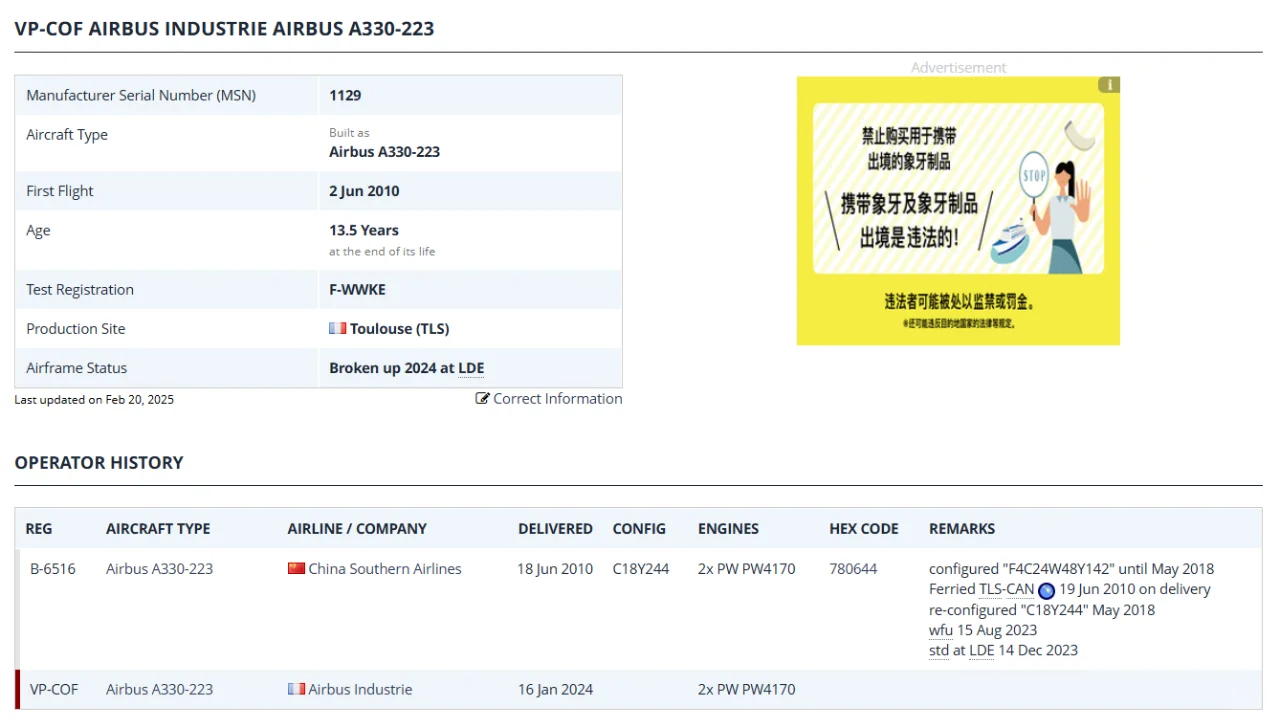Screen dimensions: 1280x721
Task: Follow the LDE link in Airframe Status
Action: point(471,368)
